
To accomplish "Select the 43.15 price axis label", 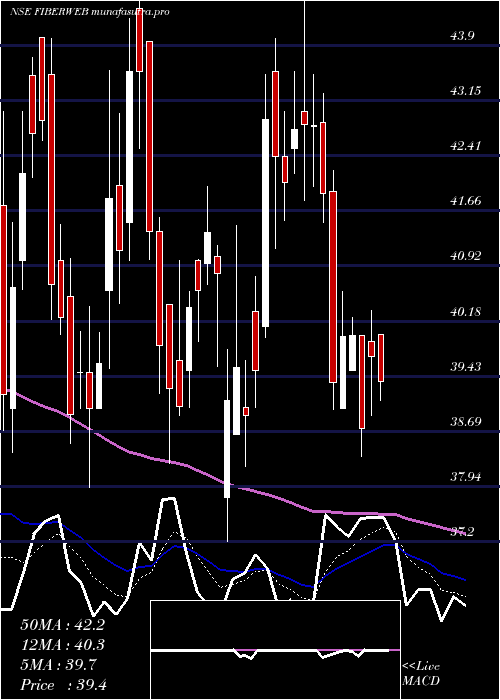I will [466, 91].
